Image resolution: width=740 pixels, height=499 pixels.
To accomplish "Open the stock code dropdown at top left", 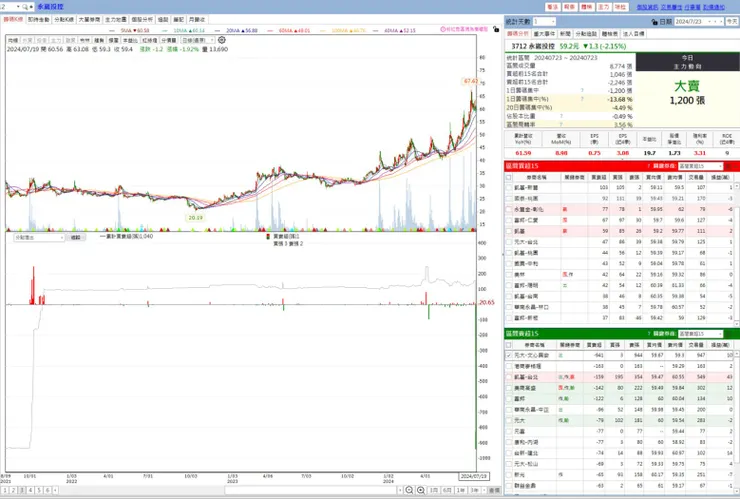I will (x=18, y=7).
